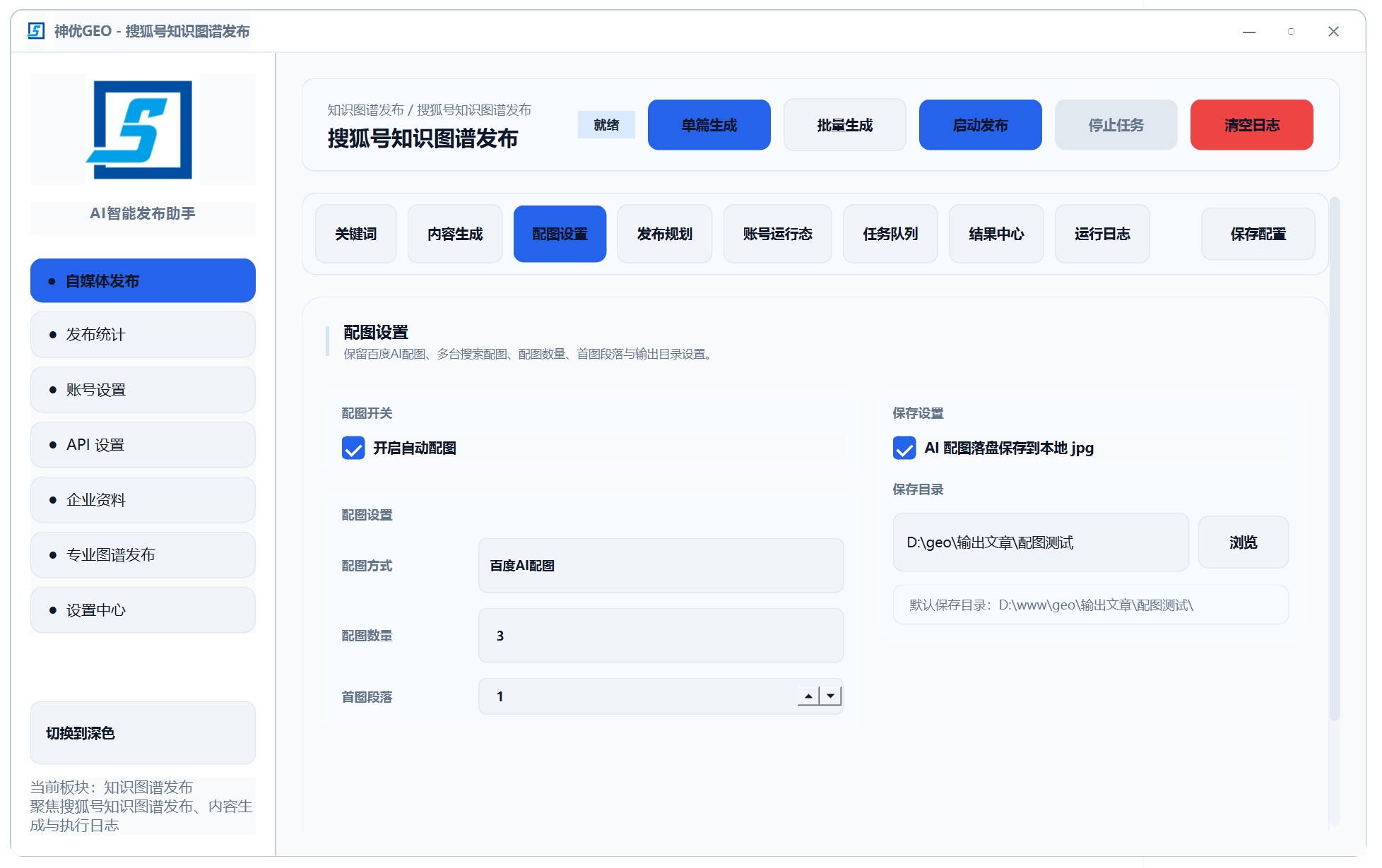Switch to 任务队列 tab

pyautogui.click(x=890, y=234)
